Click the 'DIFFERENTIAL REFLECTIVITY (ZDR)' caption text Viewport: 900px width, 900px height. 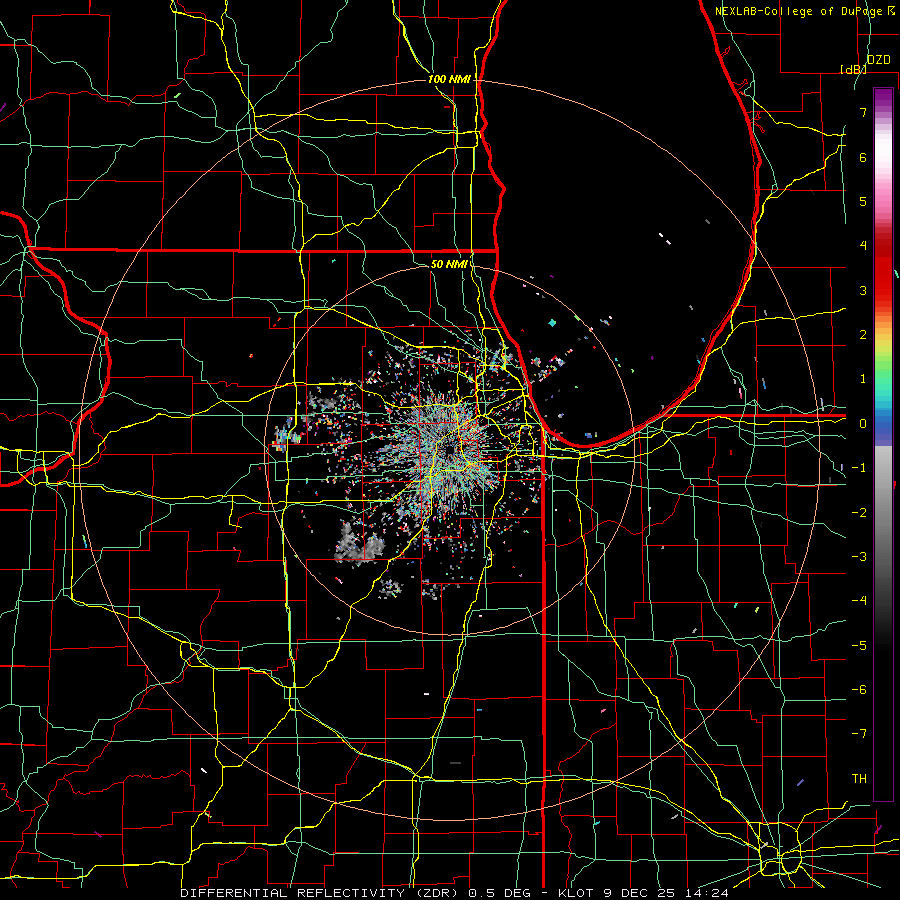click(x=319, y=893)
